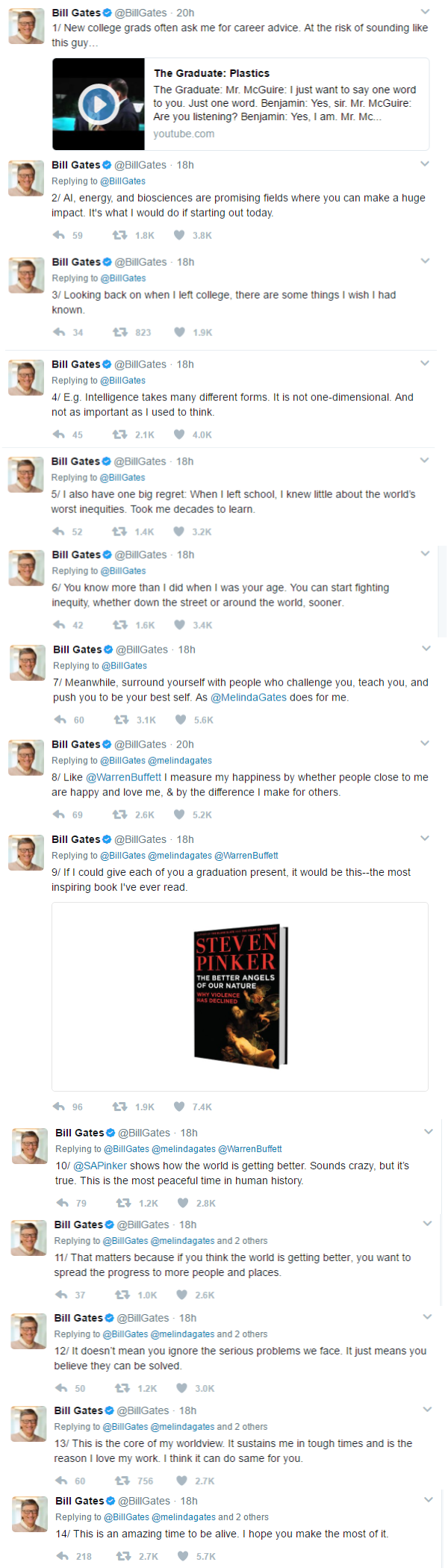Play the Graduate Plastics video
Viewport: 448px width, 1568px height.
(x=98, y=105)
